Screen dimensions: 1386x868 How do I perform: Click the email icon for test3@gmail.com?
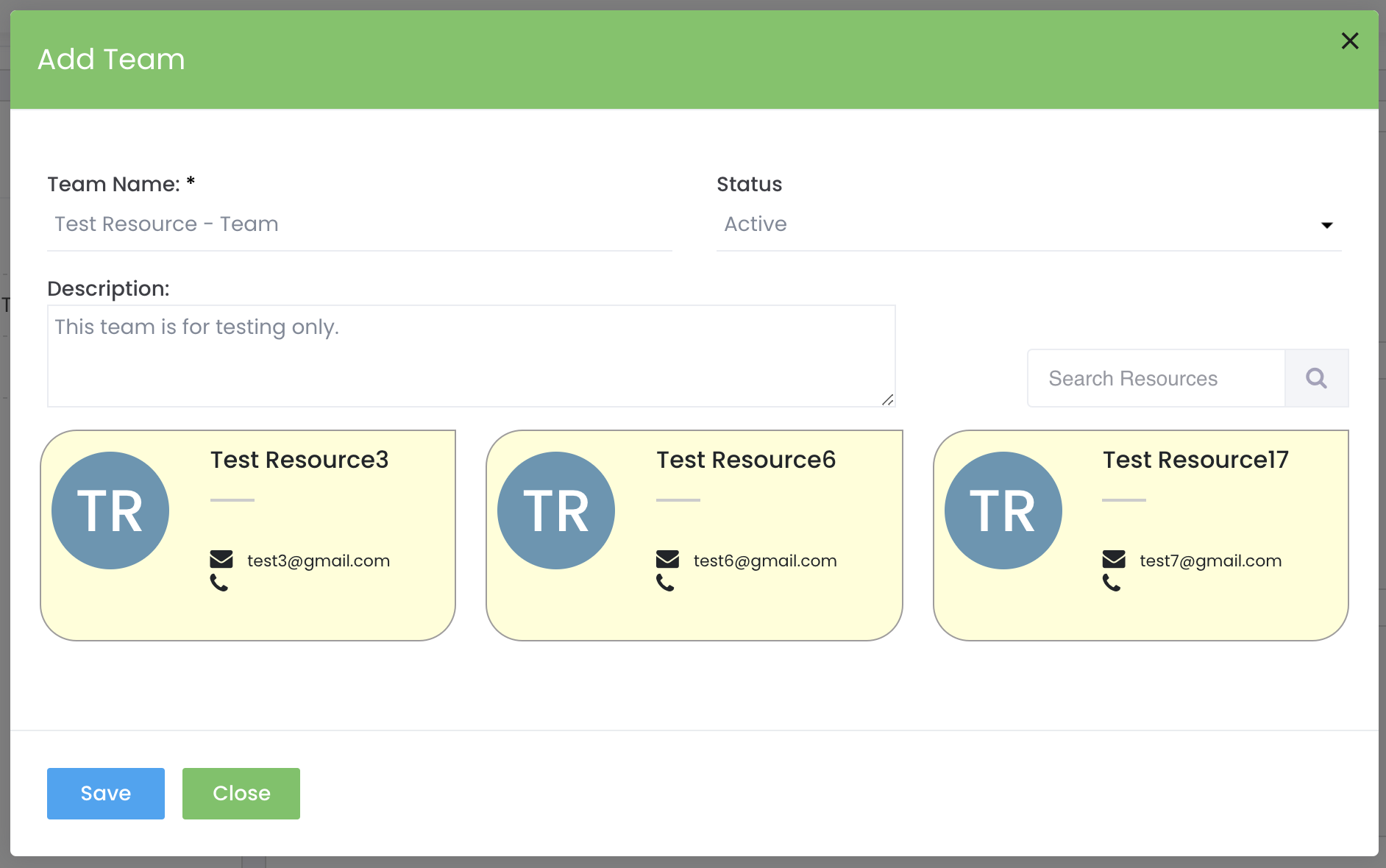(221, 560)
